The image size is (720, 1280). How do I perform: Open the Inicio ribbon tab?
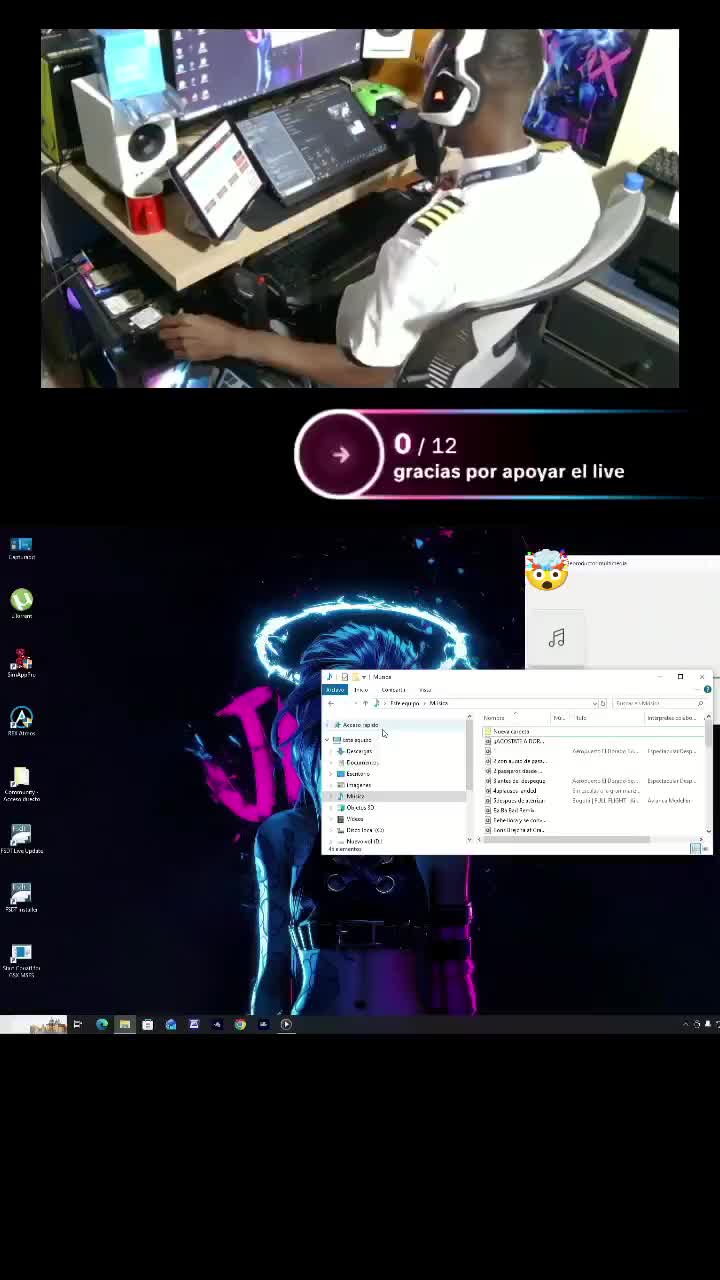coord(361,689)
